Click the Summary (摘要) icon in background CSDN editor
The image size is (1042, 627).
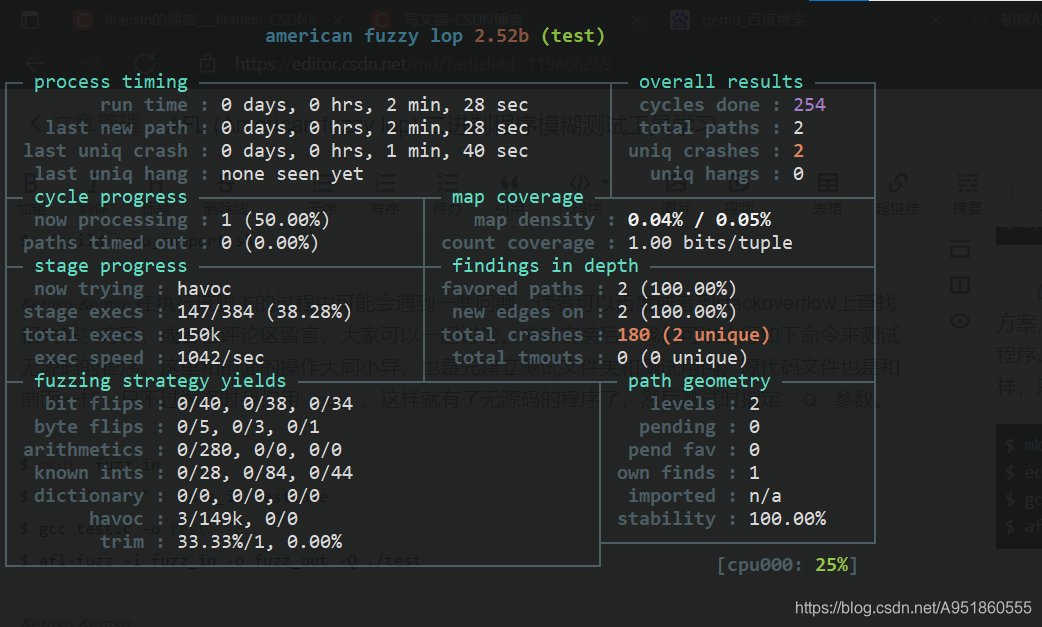[x=968, y=183]
